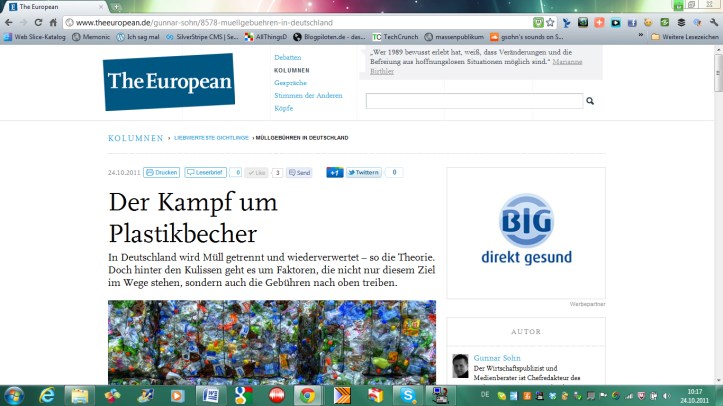Click the clock and date in system tray
This screenshot has height=406, width=723.
pos(694,396)
